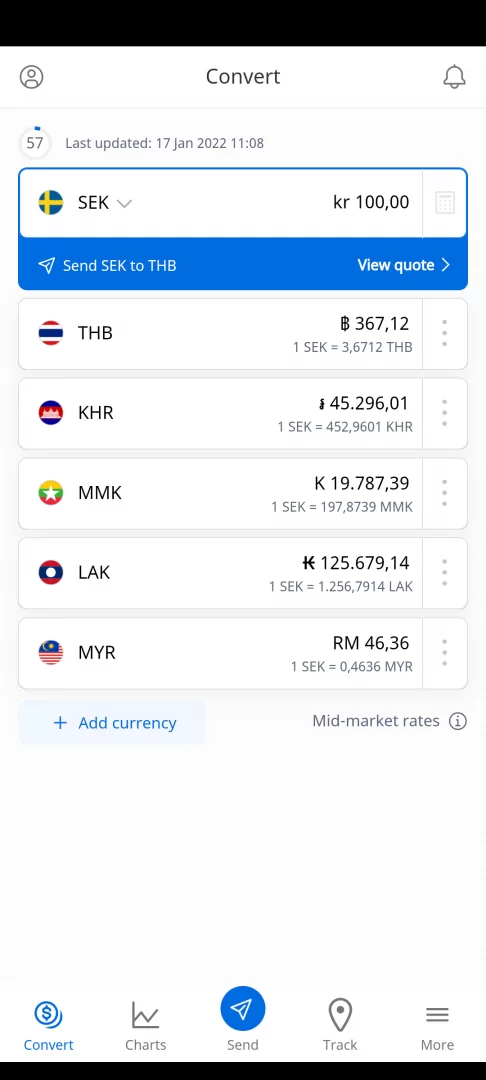The image size is (486, 1080).
Task: Open three-dot options for LAK
Action: point(445,573)
